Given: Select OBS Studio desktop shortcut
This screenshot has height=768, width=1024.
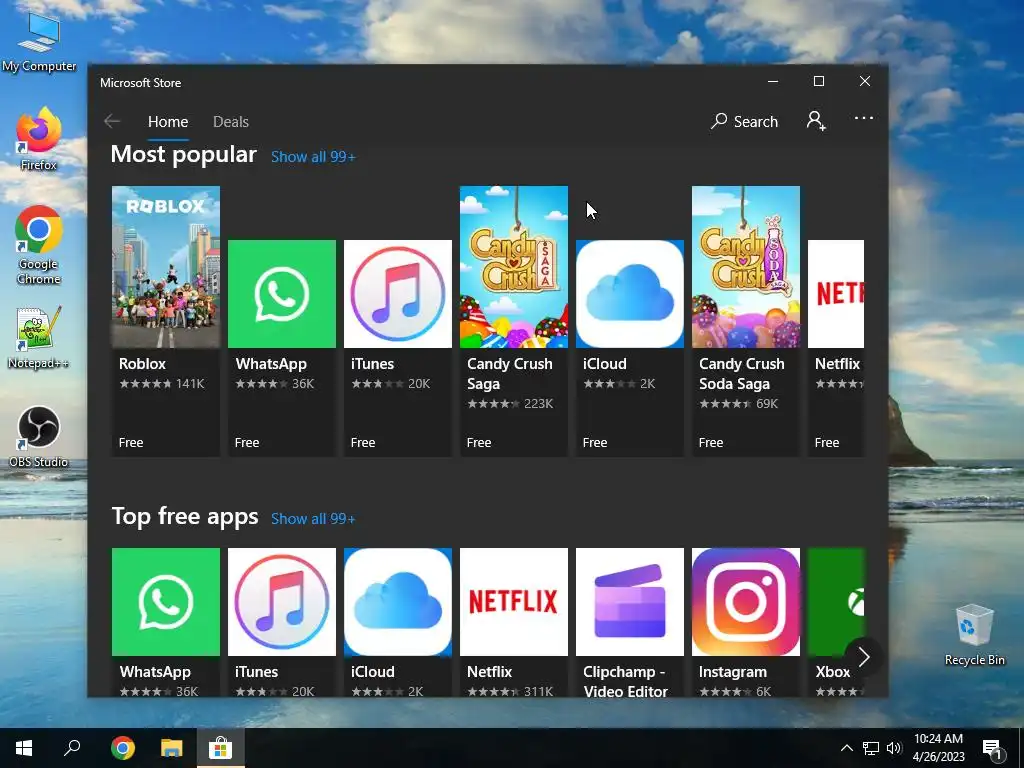Looking at the screenshot, I should [x=39, y=436].
